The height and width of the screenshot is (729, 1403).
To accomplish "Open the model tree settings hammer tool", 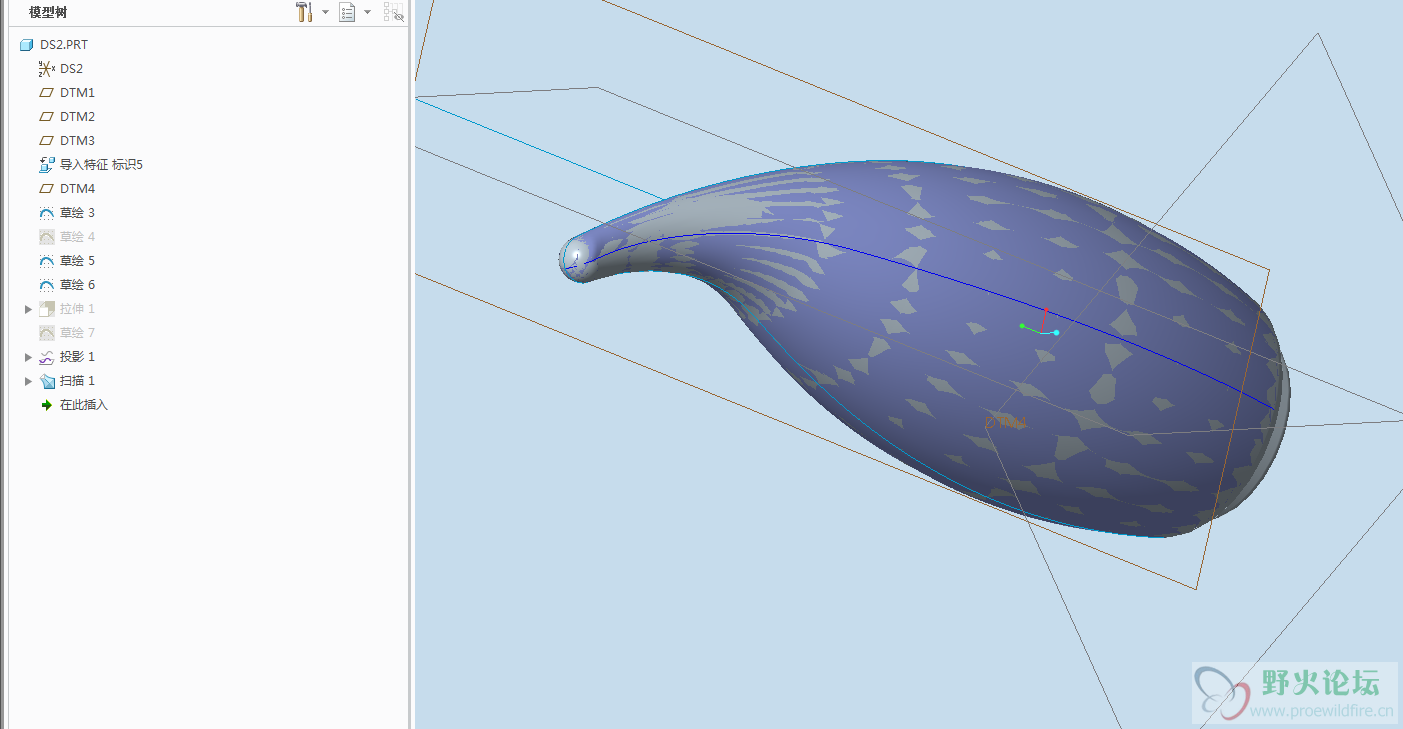I will [304, 12].
